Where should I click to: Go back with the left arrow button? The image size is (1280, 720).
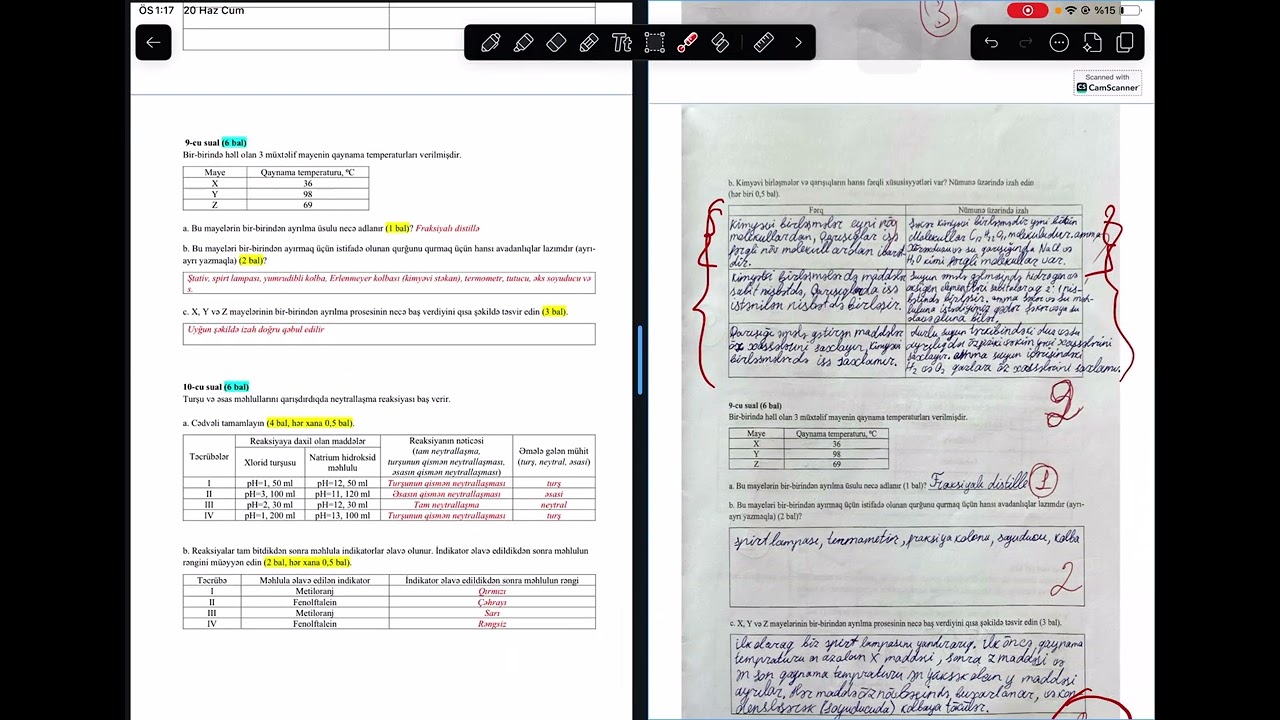click(153, 42)
